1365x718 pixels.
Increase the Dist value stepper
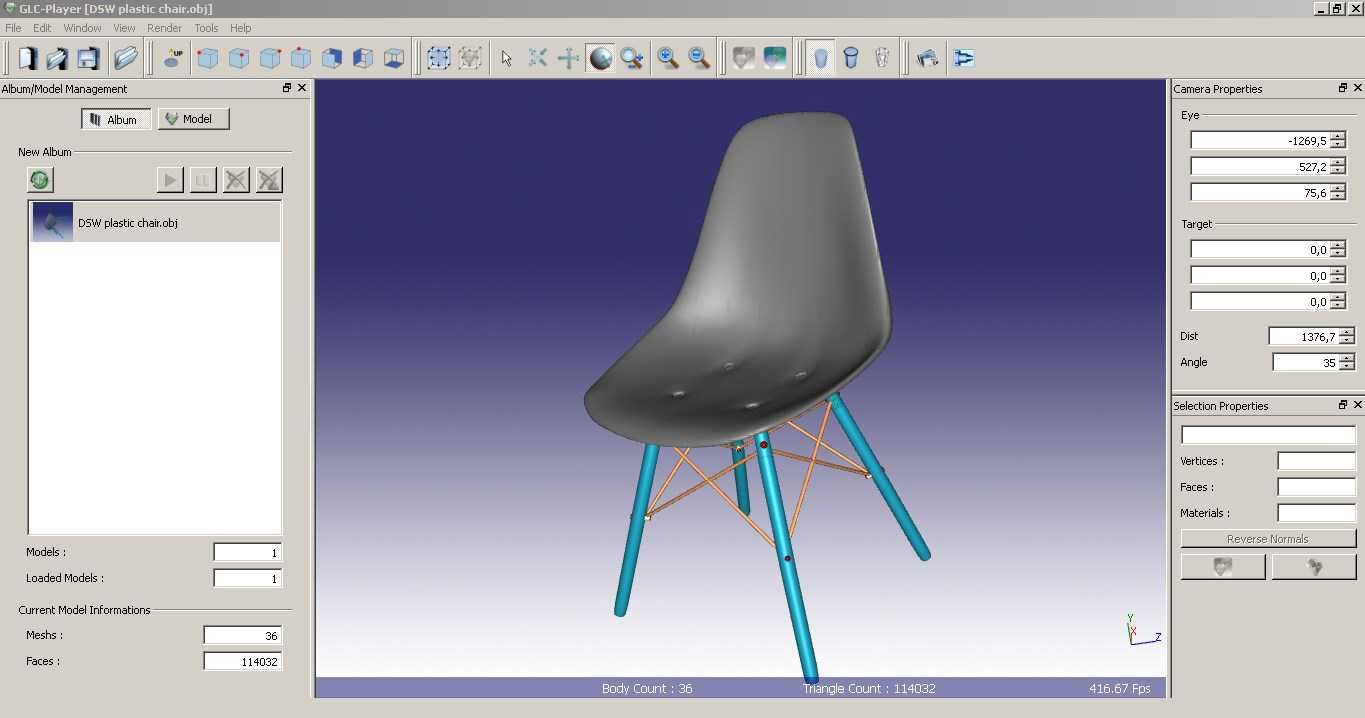click(x=1347, y=332)
